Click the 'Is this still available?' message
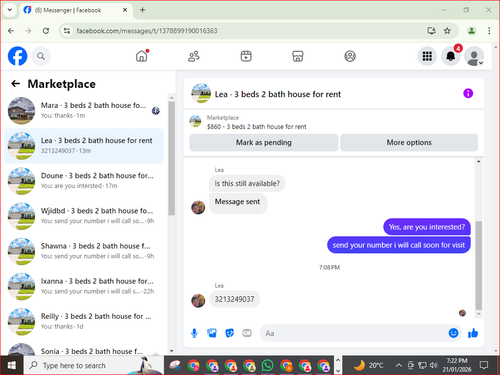Viewport: 500px width, 375px height. pyautogui.click(x=247, y=183)
